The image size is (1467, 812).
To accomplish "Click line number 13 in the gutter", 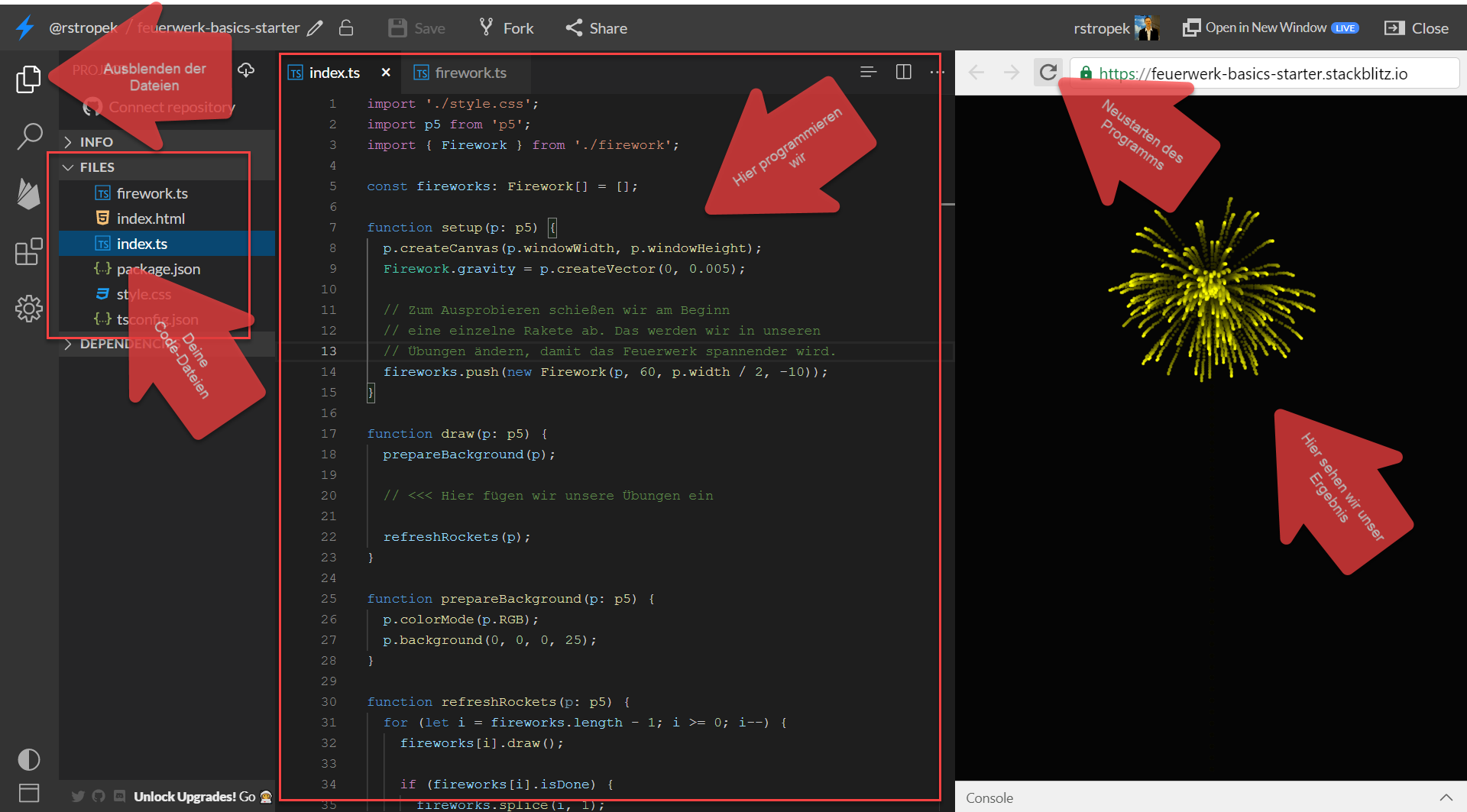I will [329, 351].
